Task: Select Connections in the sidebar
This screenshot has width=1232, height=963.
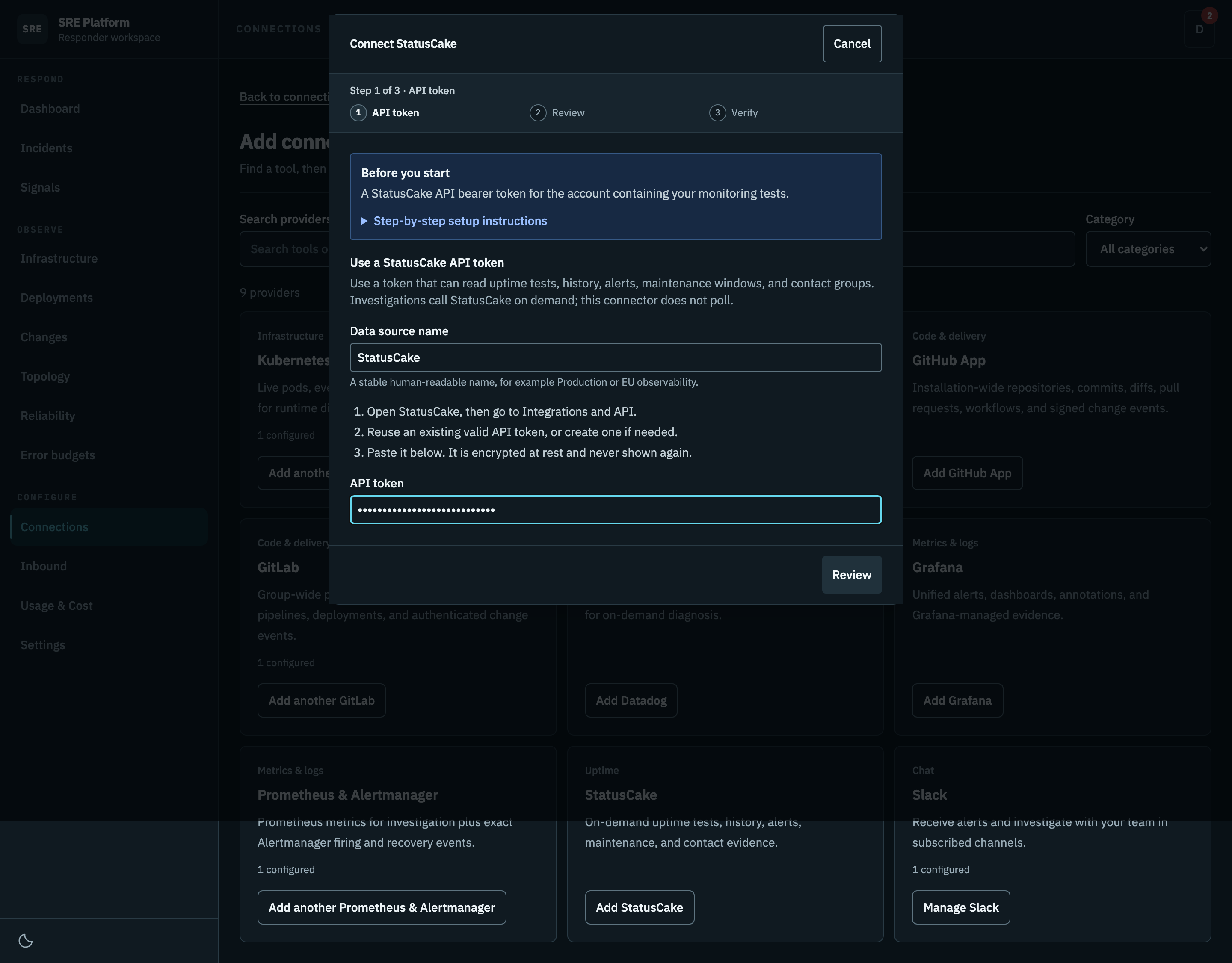Action: 109,527
